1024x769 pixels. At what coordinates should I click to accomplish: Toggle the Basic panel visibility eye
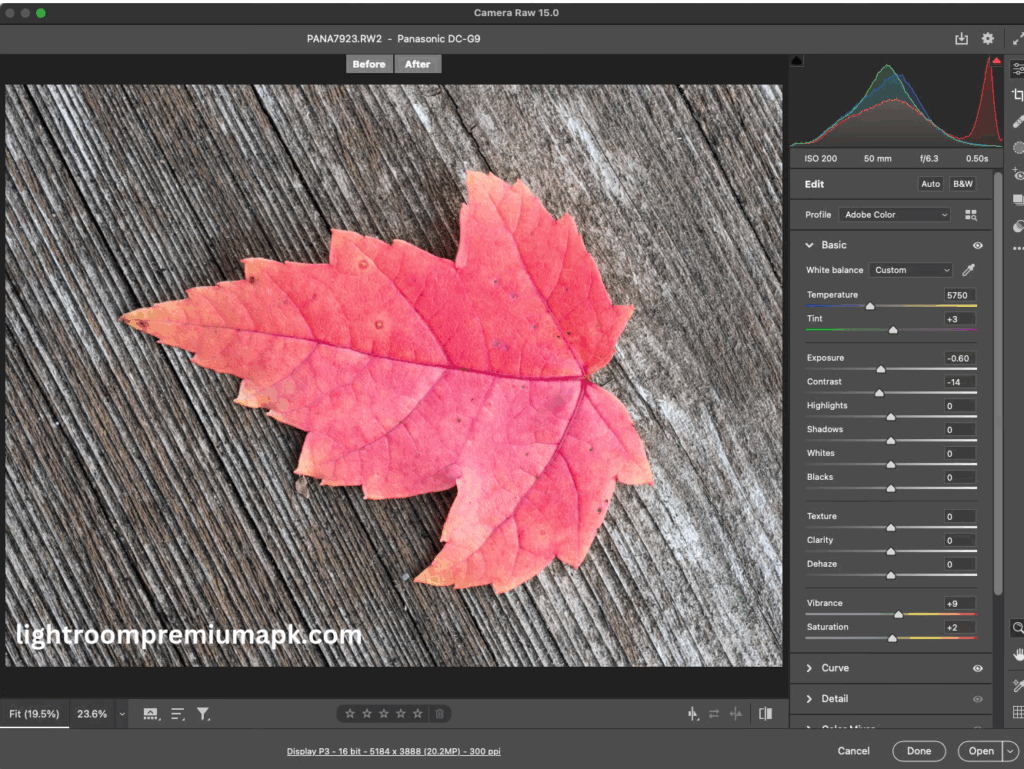[977, 245]
